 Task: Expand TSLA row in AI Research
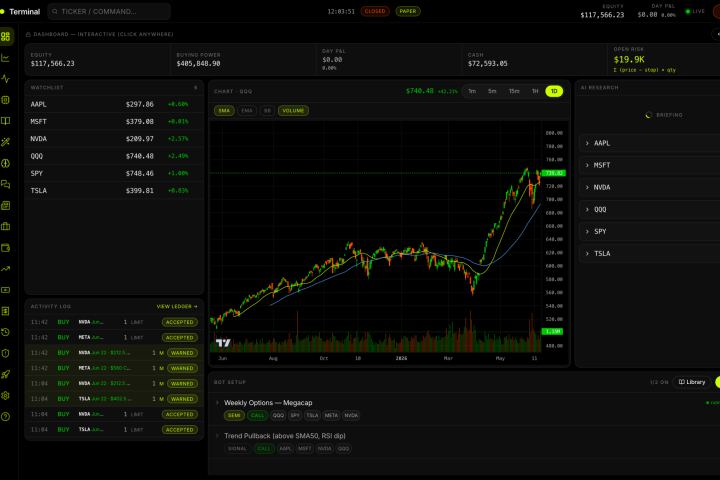pos(650,254)
